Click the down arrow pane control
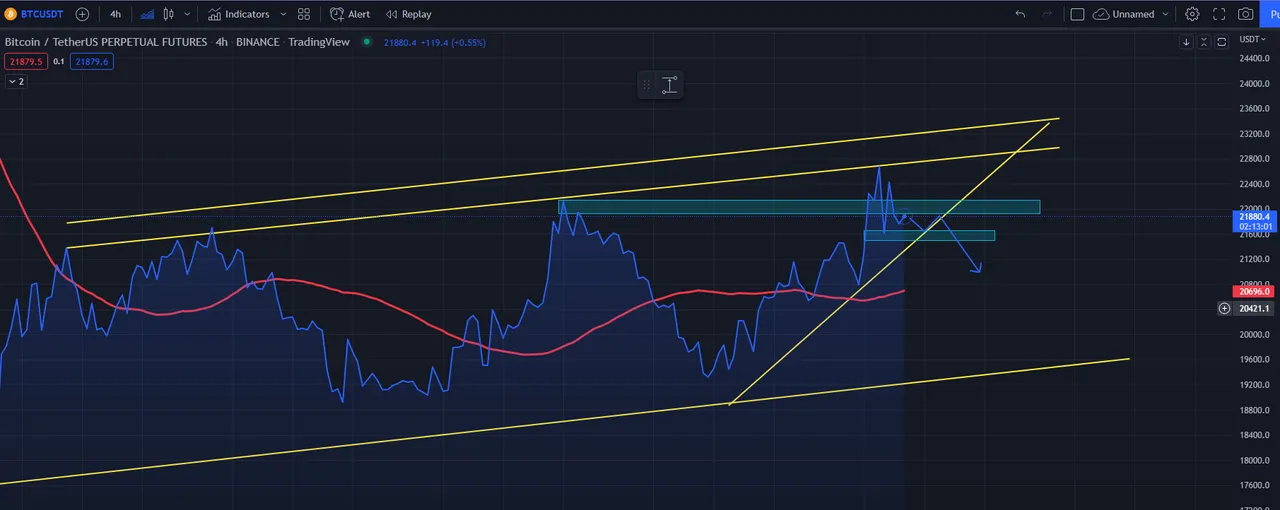 pos(1186,42)
